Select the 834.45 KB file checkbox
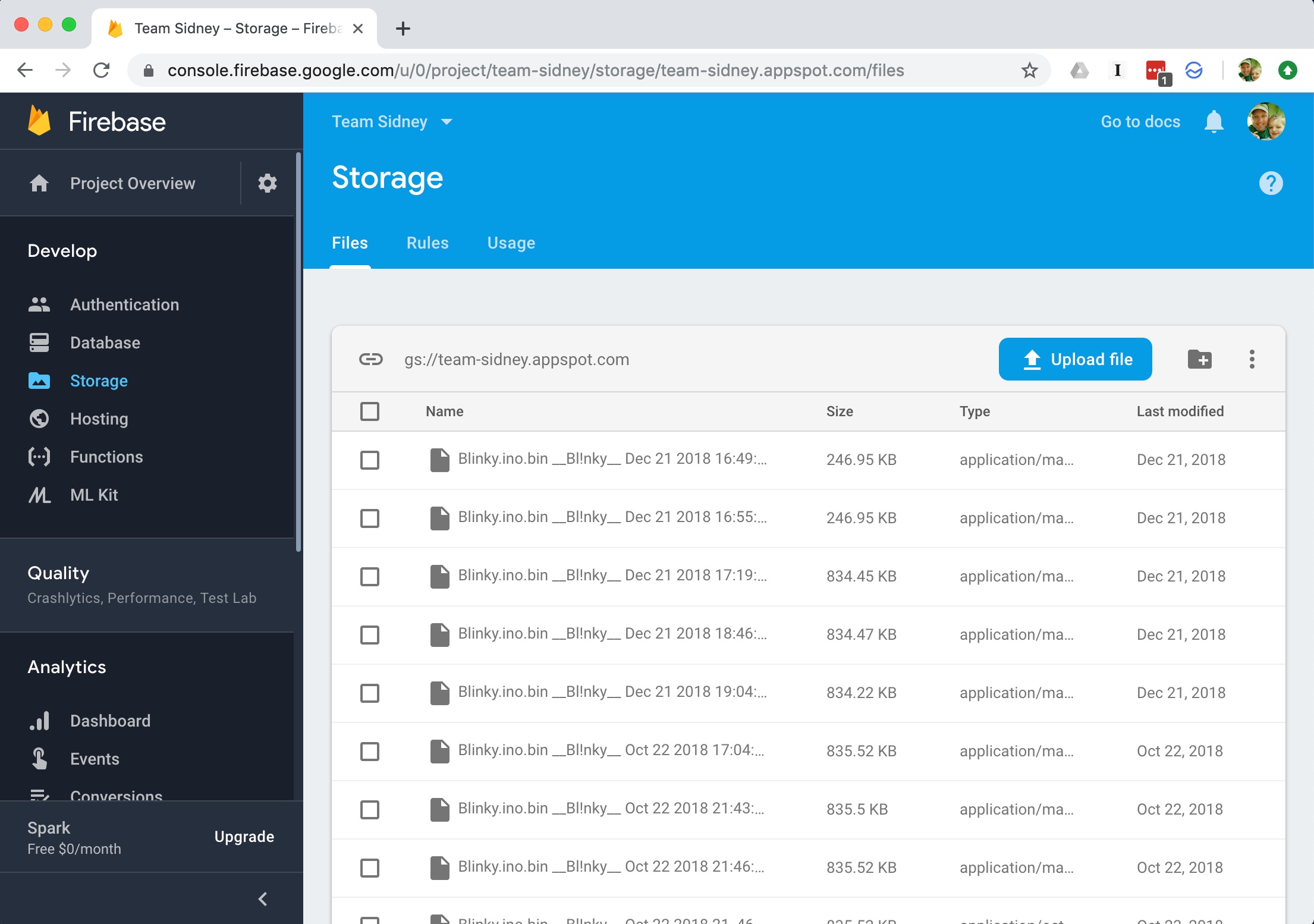The width and height of the screenshot is (1314, 924). tap(370, 576)
